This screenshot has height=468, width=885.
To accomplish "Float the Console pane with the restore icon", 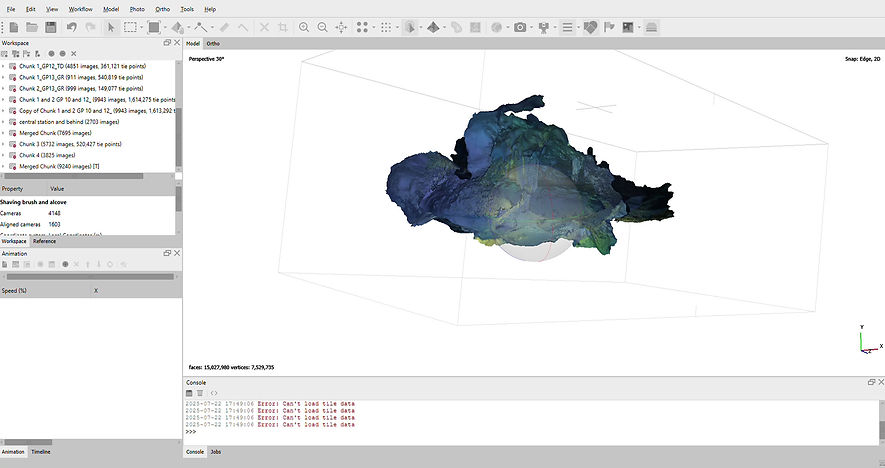I will (871, 382).
